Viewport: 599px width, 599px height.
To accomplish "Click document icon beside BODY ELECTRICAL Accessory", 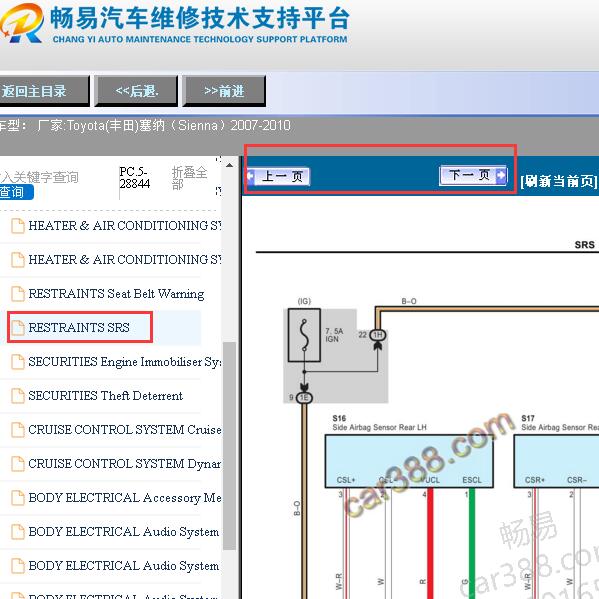I will click(x=18, y=498).
